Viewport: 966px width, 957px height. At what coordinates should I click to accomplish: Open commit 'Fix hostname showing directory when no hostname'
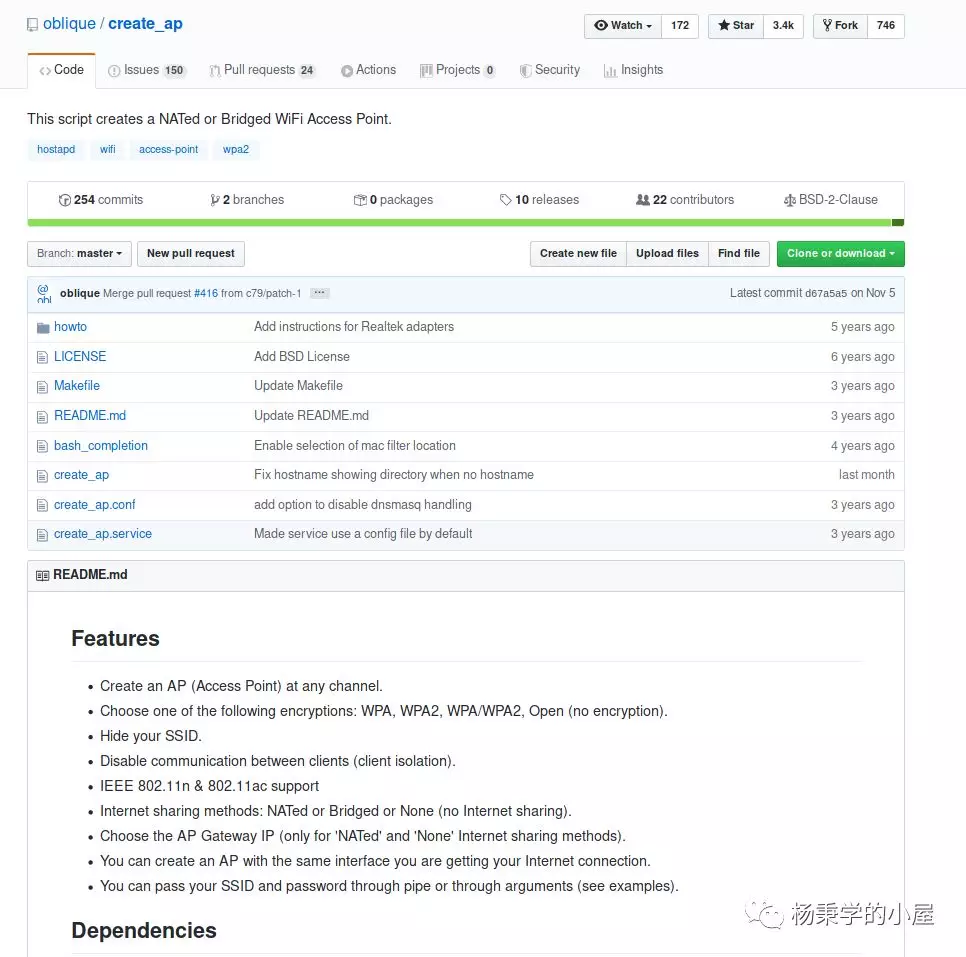pyautogui.click(x=394, y=475)
